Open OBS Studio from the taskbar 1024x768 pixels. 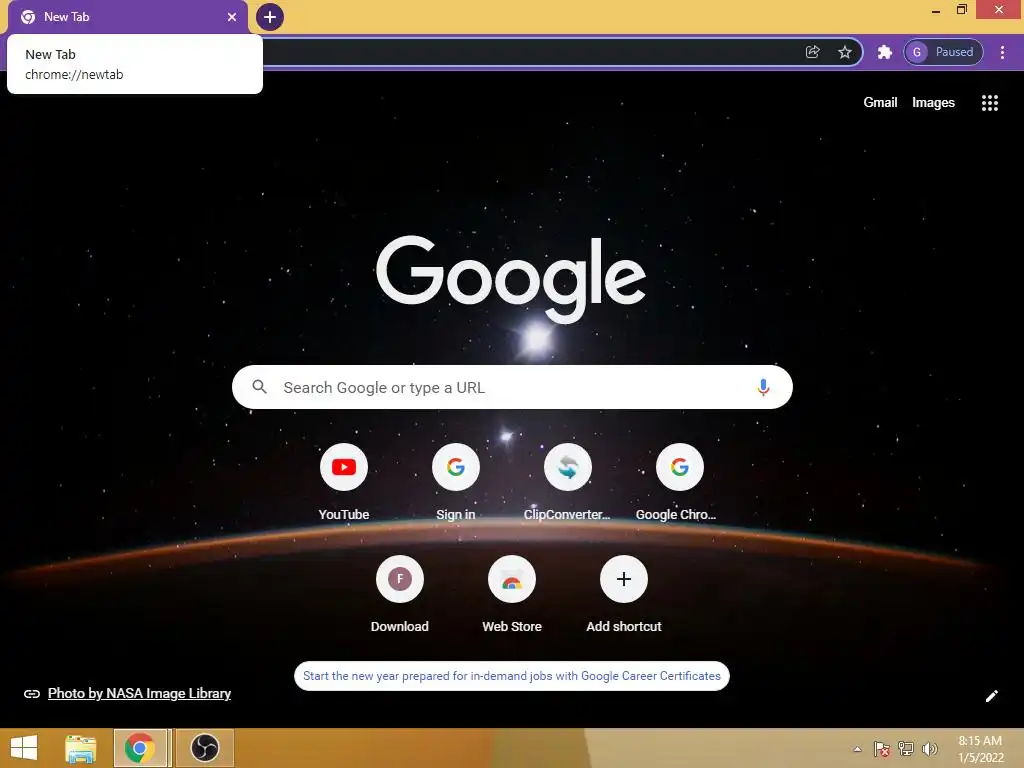(x=204, y=748)
